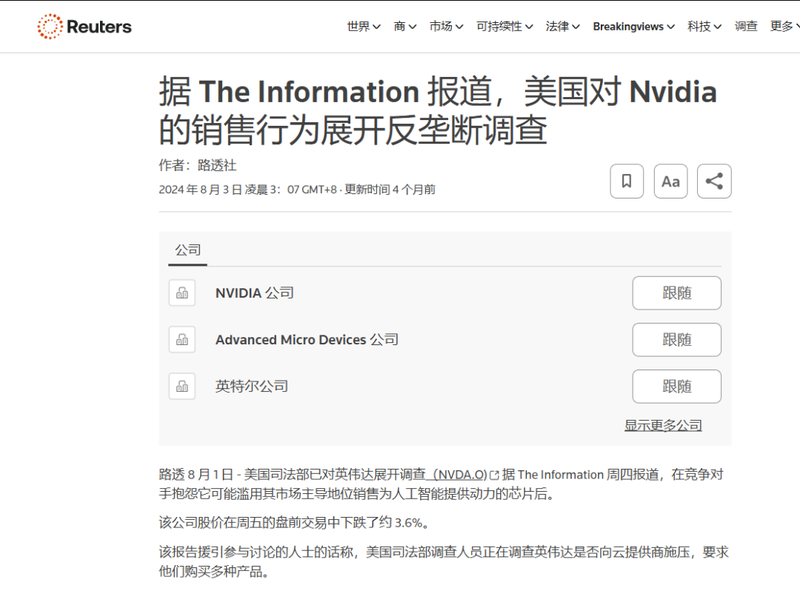Viewport: 800px width, 591px height.
Task: Click the share icon button
Action: coord(714,181)
